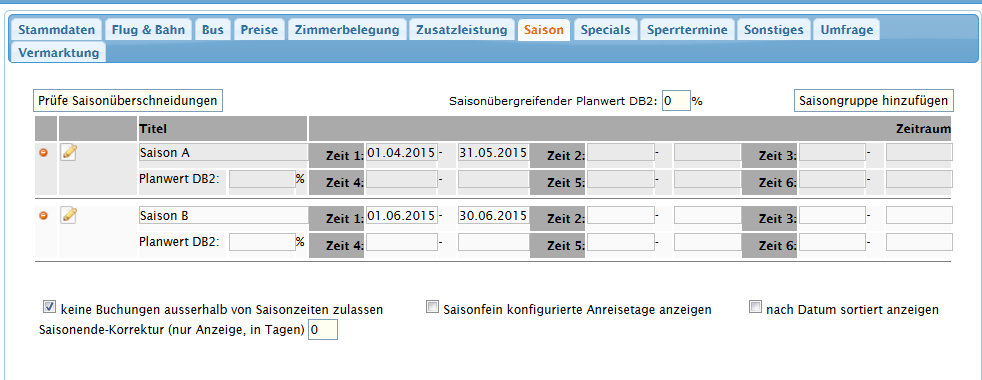Focus Saison A Zeit 5 start field

click(621, 179)
